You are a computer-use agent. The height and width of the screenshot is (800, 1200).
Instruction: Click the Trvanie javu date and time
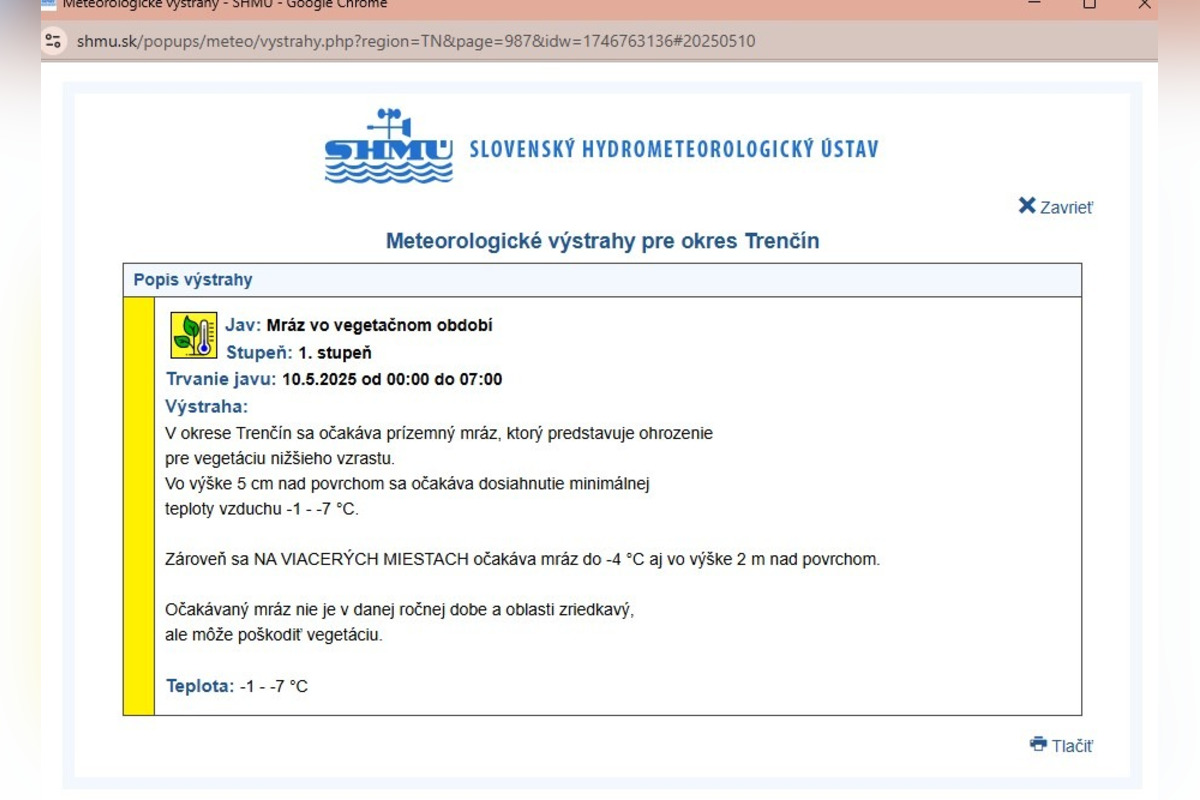point(392,379)
